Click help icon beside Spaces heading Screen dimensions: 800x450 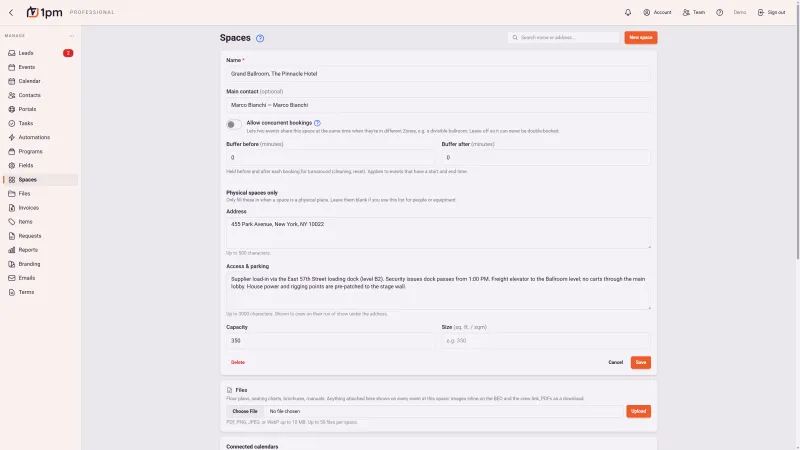tap(260, 38)
